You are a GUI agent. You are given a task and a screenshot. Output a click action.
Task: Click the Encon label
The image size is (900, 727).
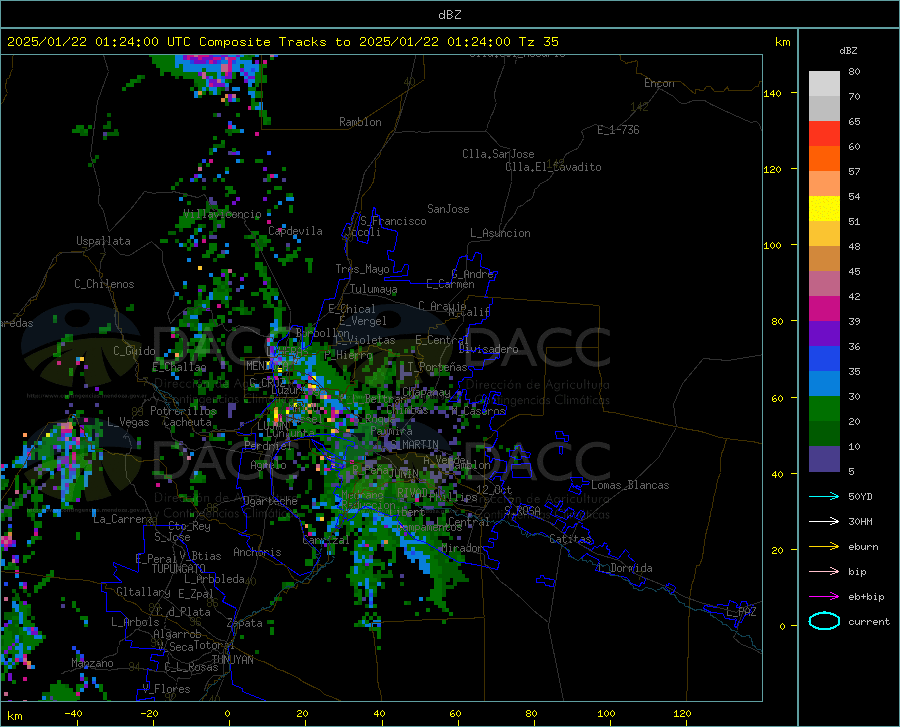tap(659, 83)
